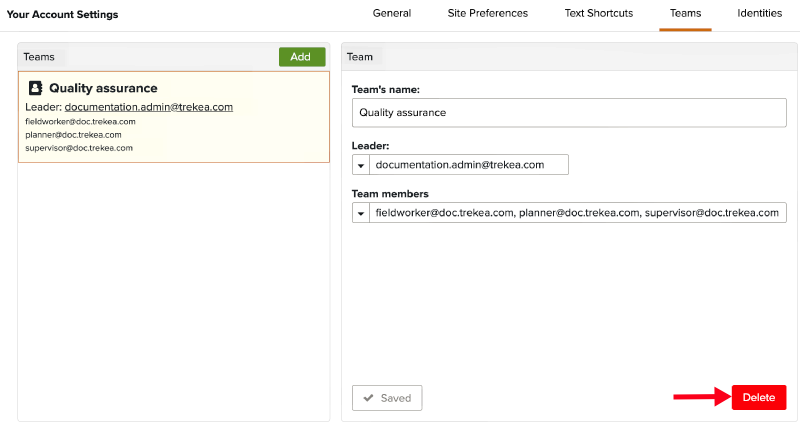Delete the Quality assurance team
The image size is (800, 424).
point(758,398)
